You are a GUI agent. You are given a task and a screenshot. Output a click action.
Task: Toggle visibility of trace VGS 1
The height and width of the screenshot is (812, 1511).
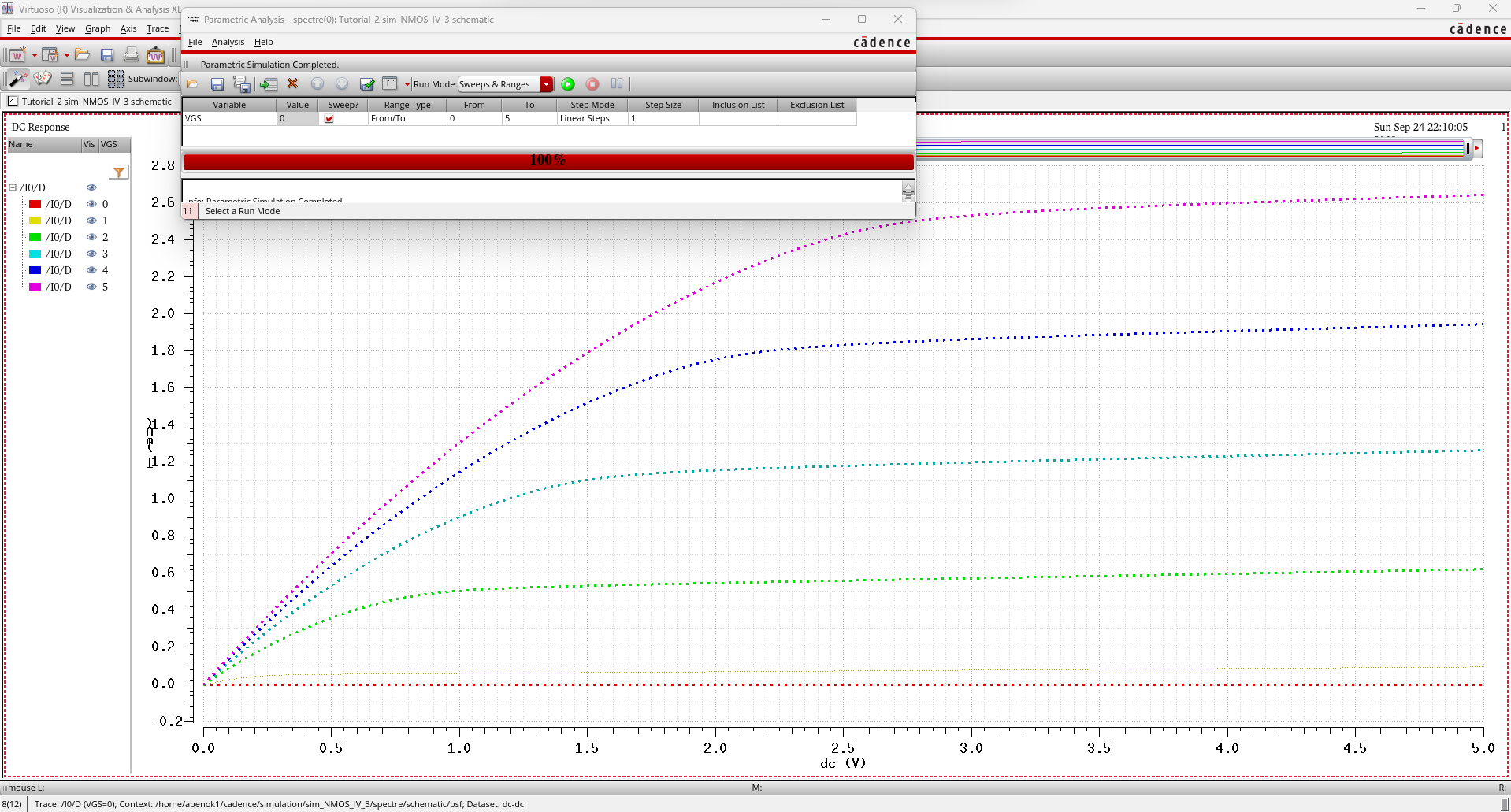pos(91,221)
